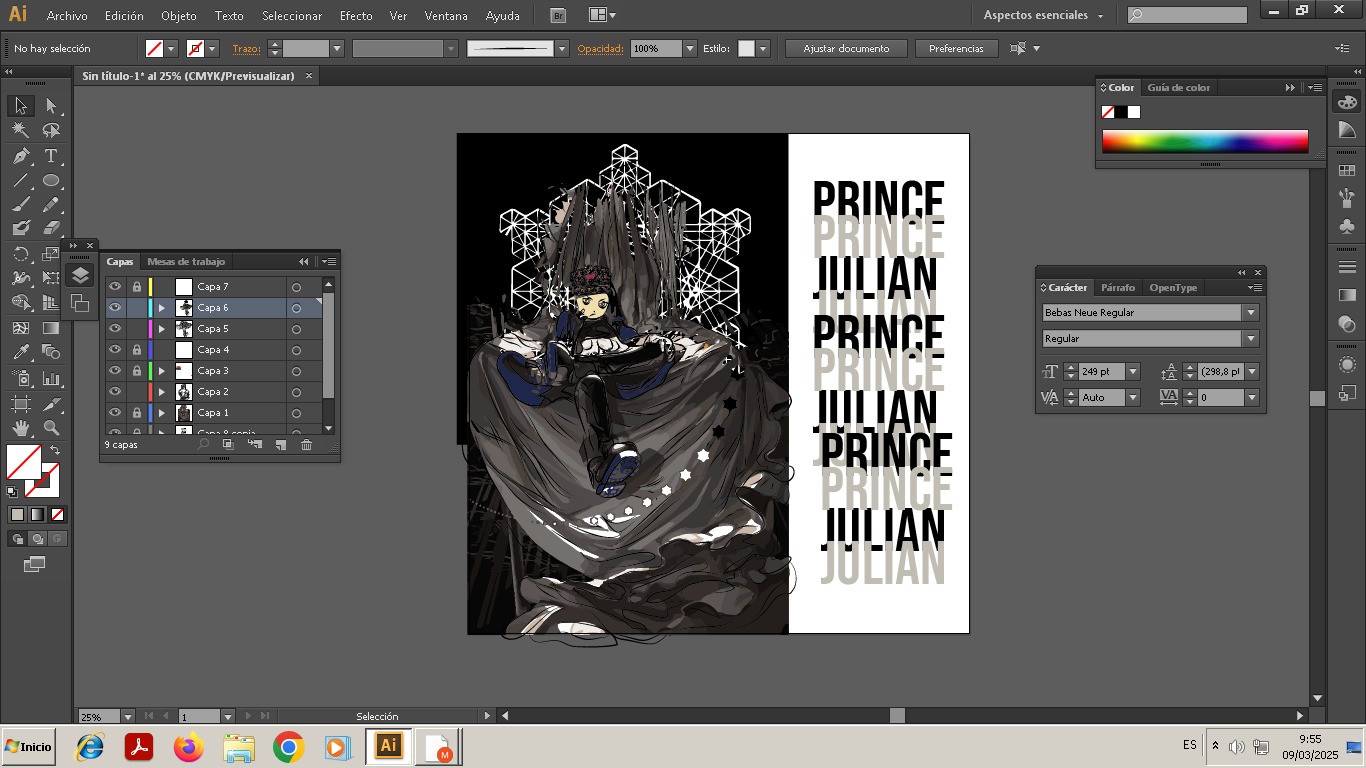1366x768 pixels.
Task: Hide Capa 7 layer visibility
Action: point(114,287)
